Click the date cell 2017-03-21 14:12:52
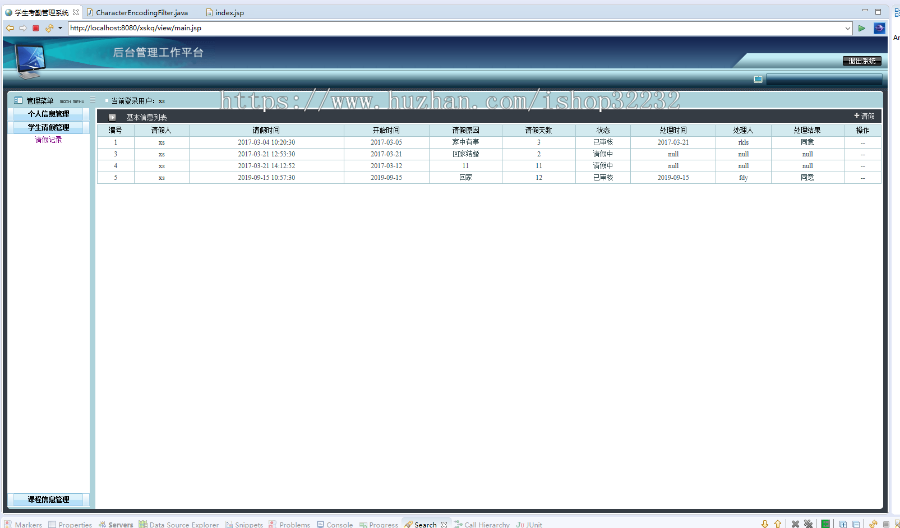This screenshot has width=900, height=528. point(267,166)
